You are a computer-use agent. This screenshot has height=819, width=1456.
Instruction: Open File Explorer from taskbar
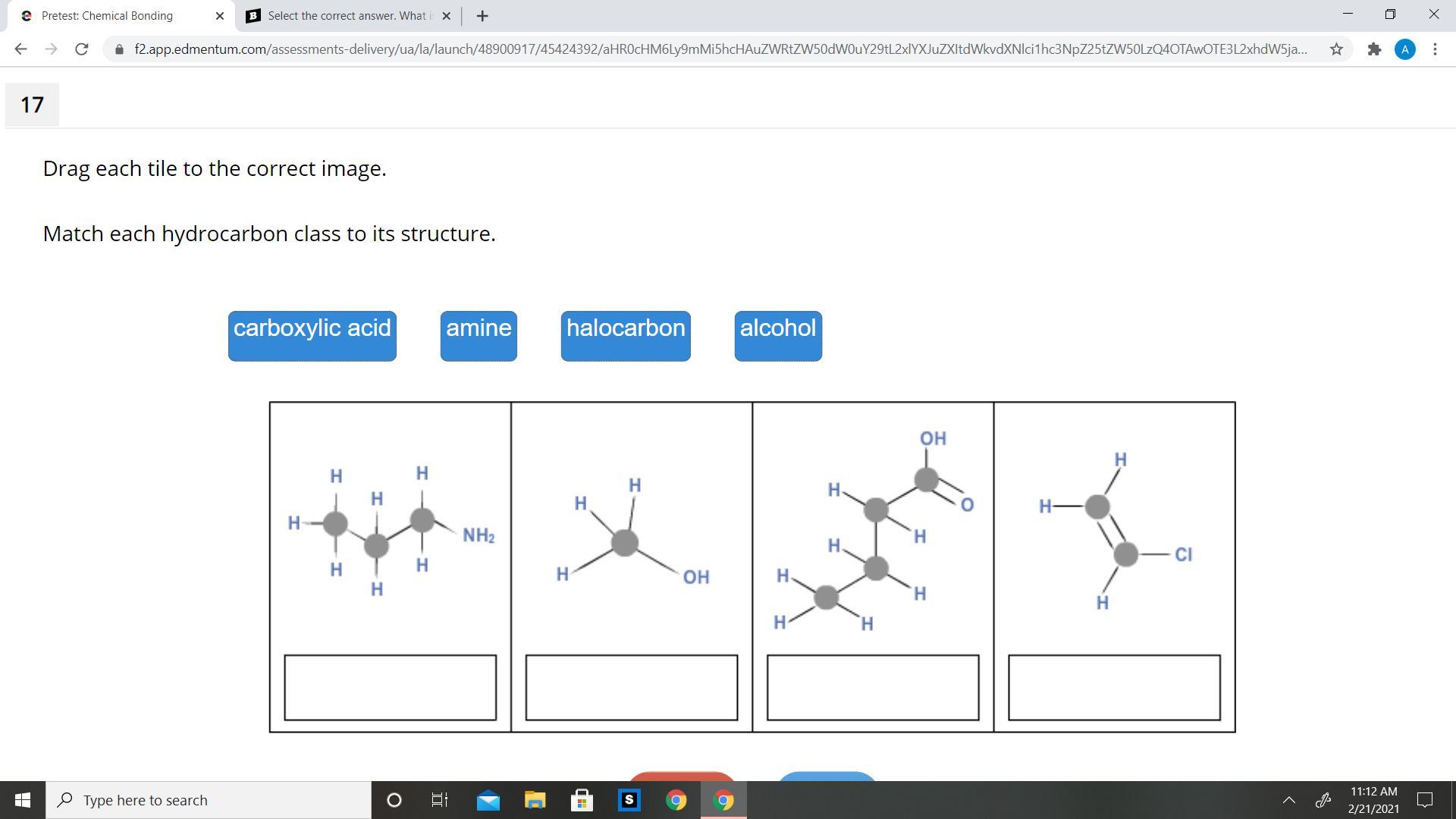(535, 800)
